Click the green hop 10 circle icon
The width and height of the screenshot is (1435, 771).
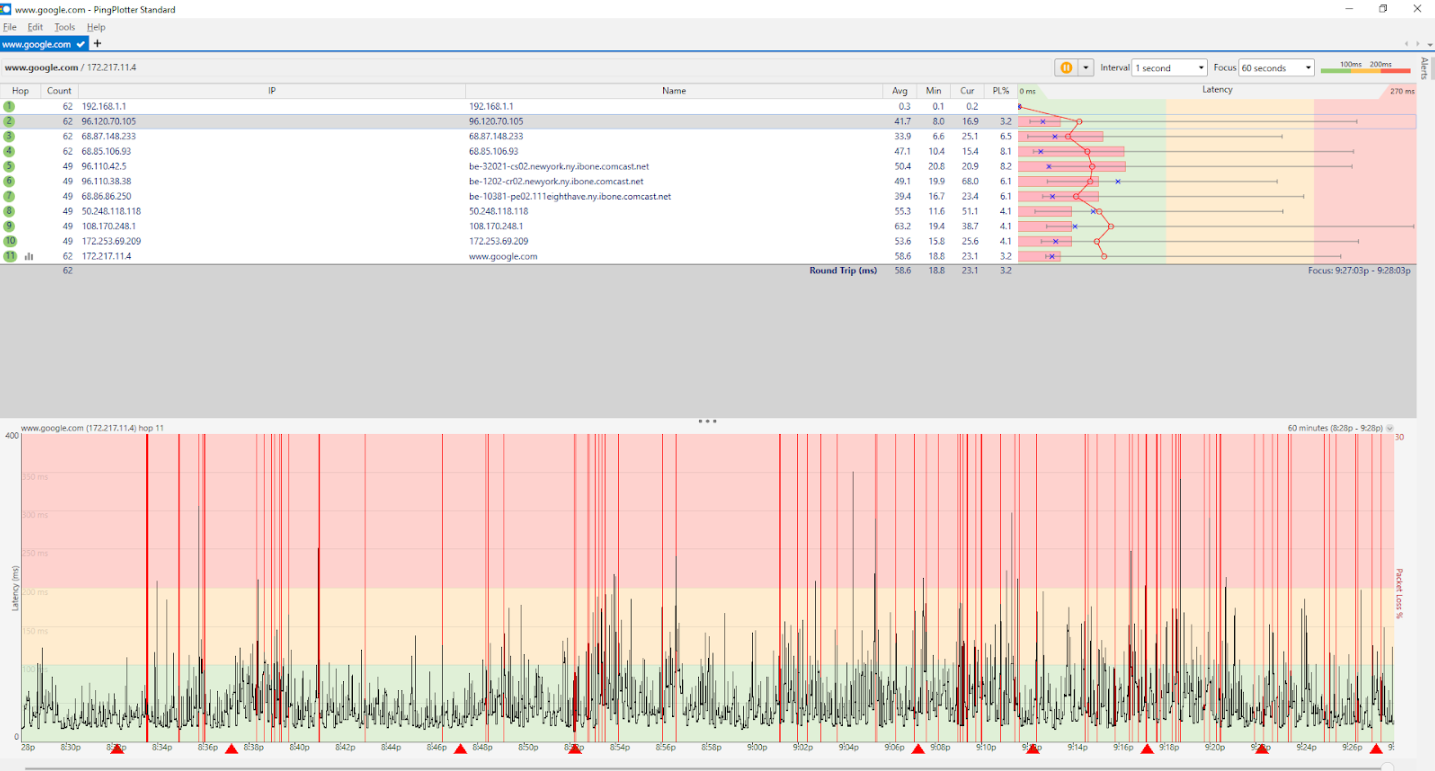point(9,241)
